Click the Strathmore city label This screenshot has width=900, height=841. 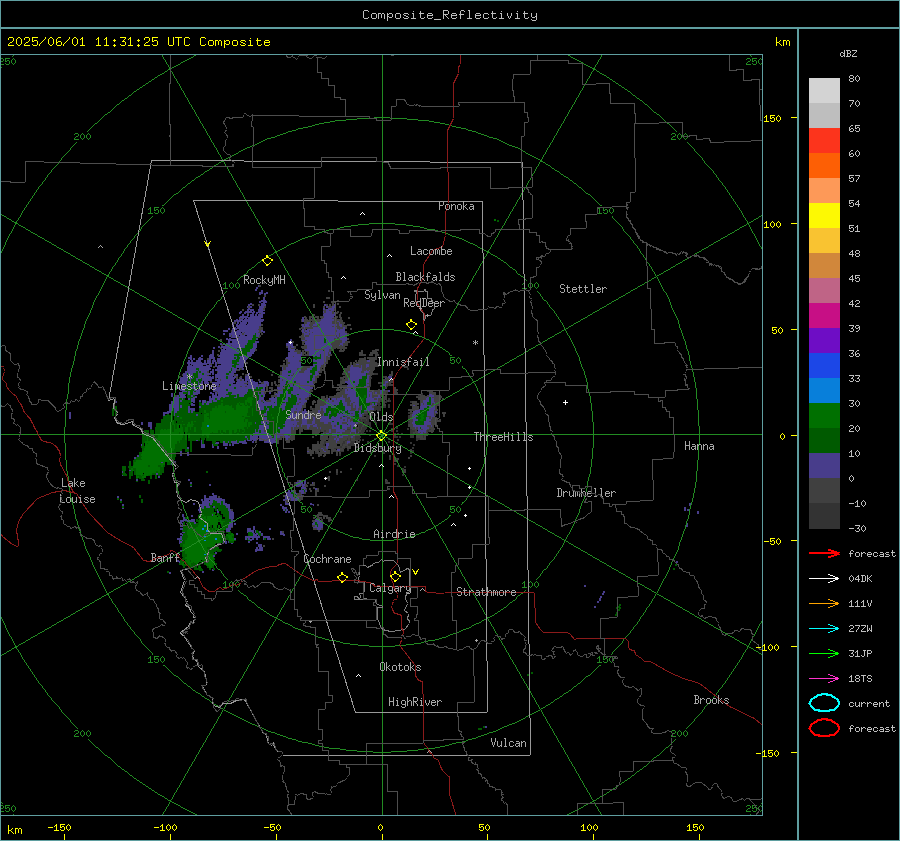[486, 592]
